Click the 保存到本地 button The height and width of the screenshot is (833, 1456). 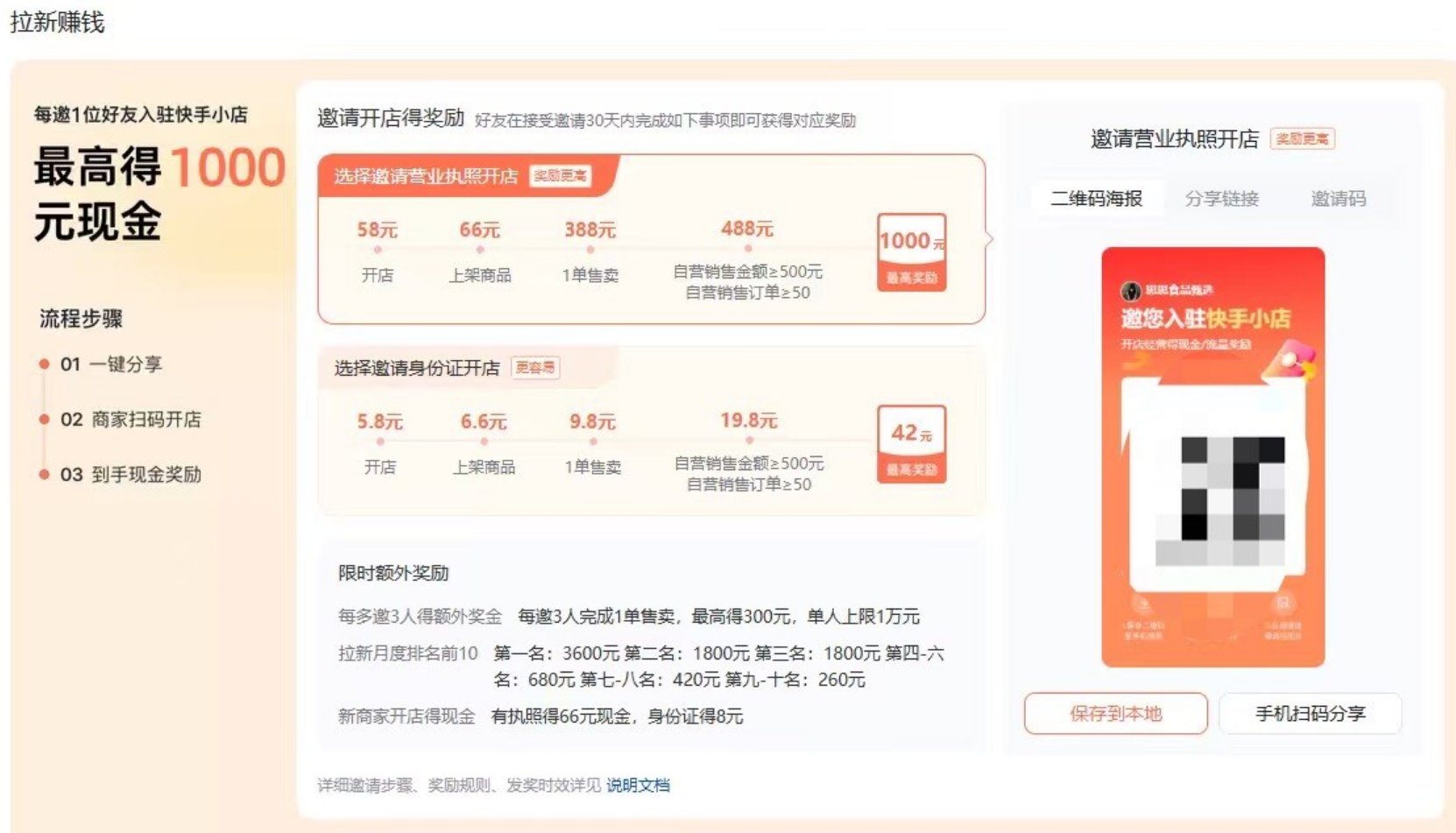(x=1115, y=713)
